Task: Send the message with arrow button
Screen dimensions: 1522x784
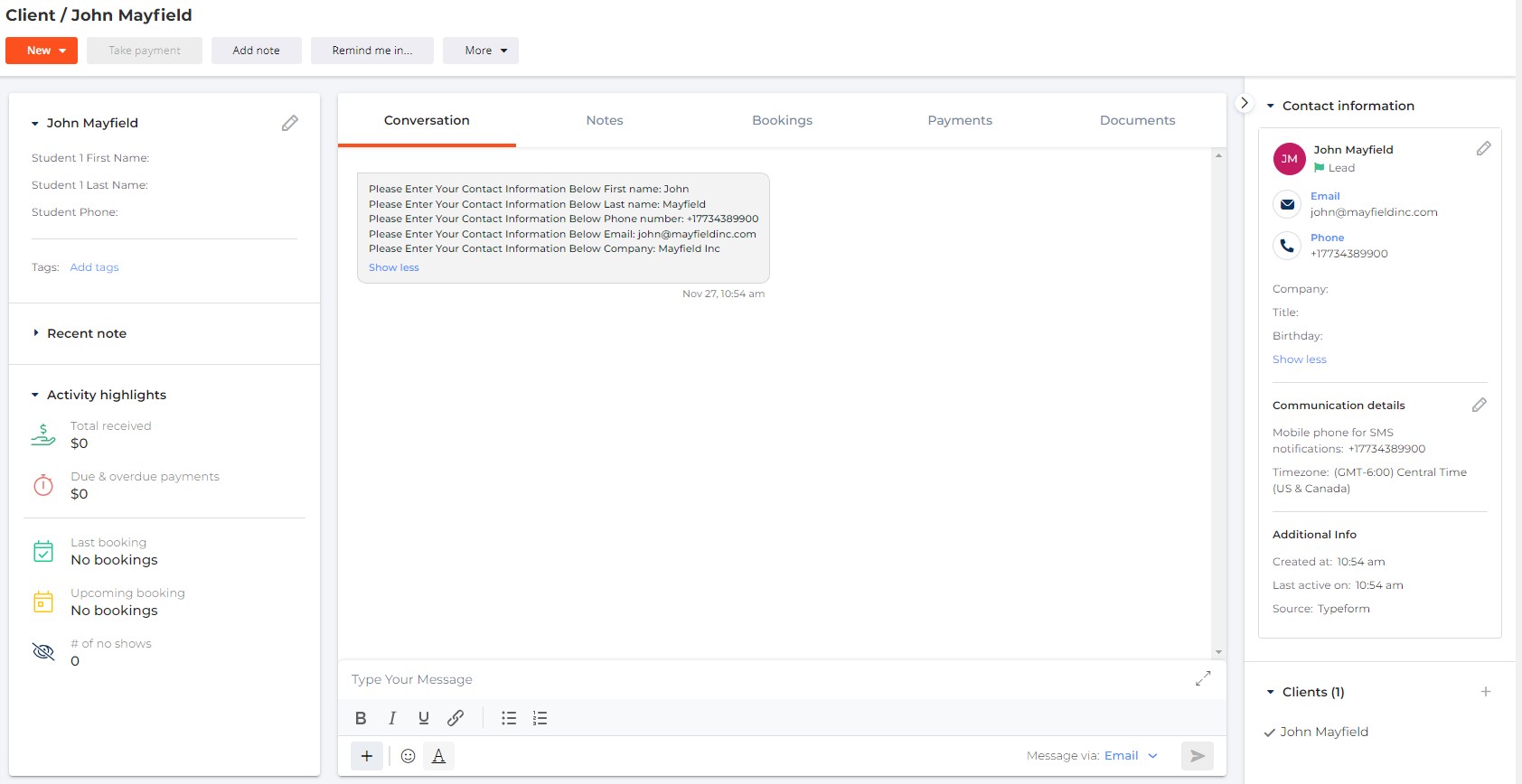Action: 1197,756
